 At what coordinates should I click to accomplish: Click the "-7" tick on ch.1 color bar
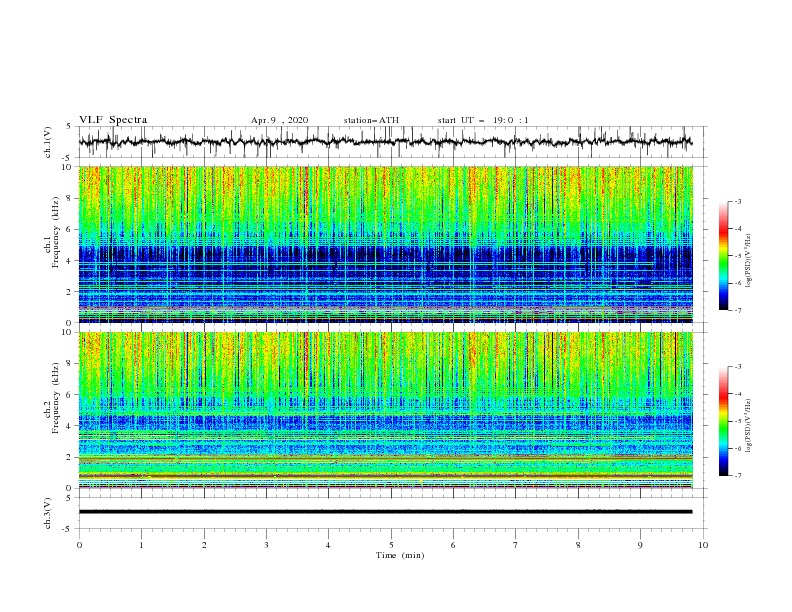(x=737, y=310)
